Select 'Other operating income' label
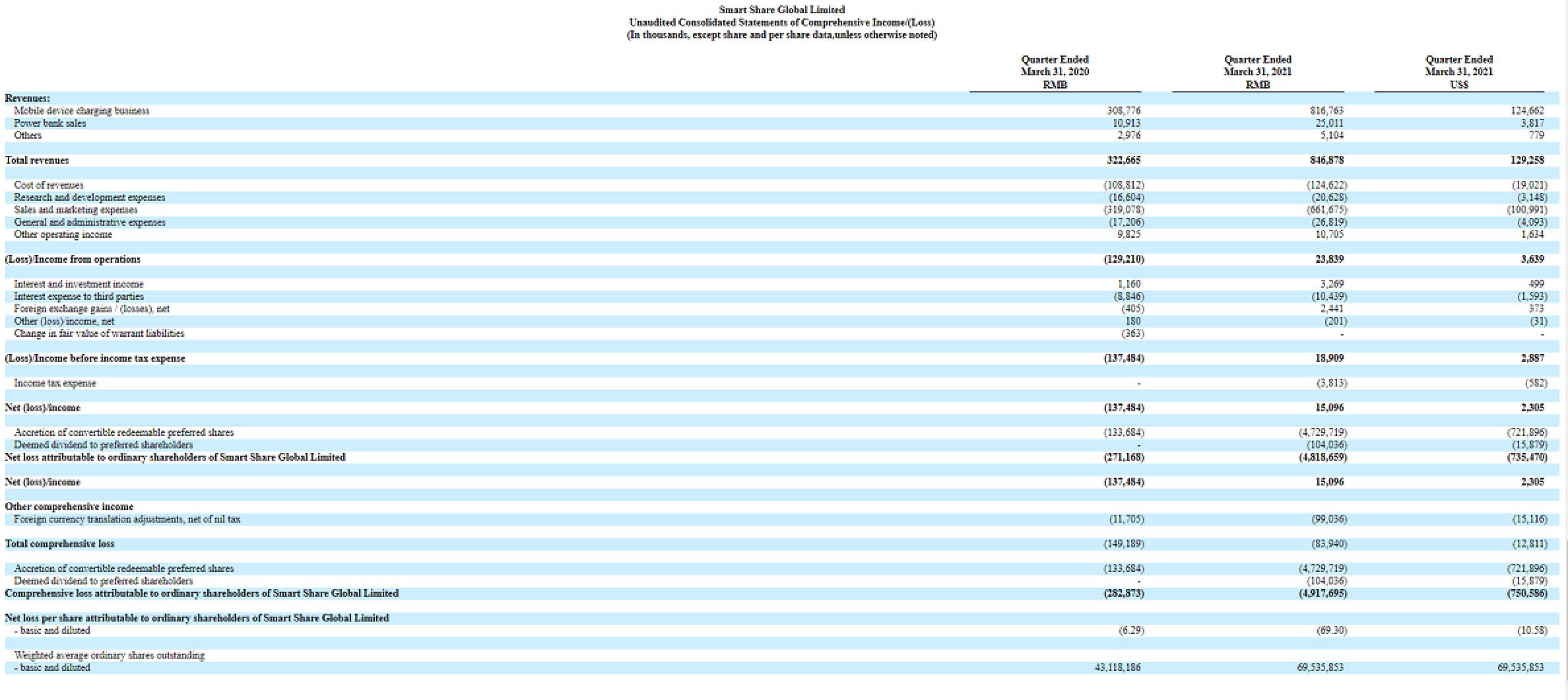This screenshot has height=700, width=1568. click(x=63, y=234)
